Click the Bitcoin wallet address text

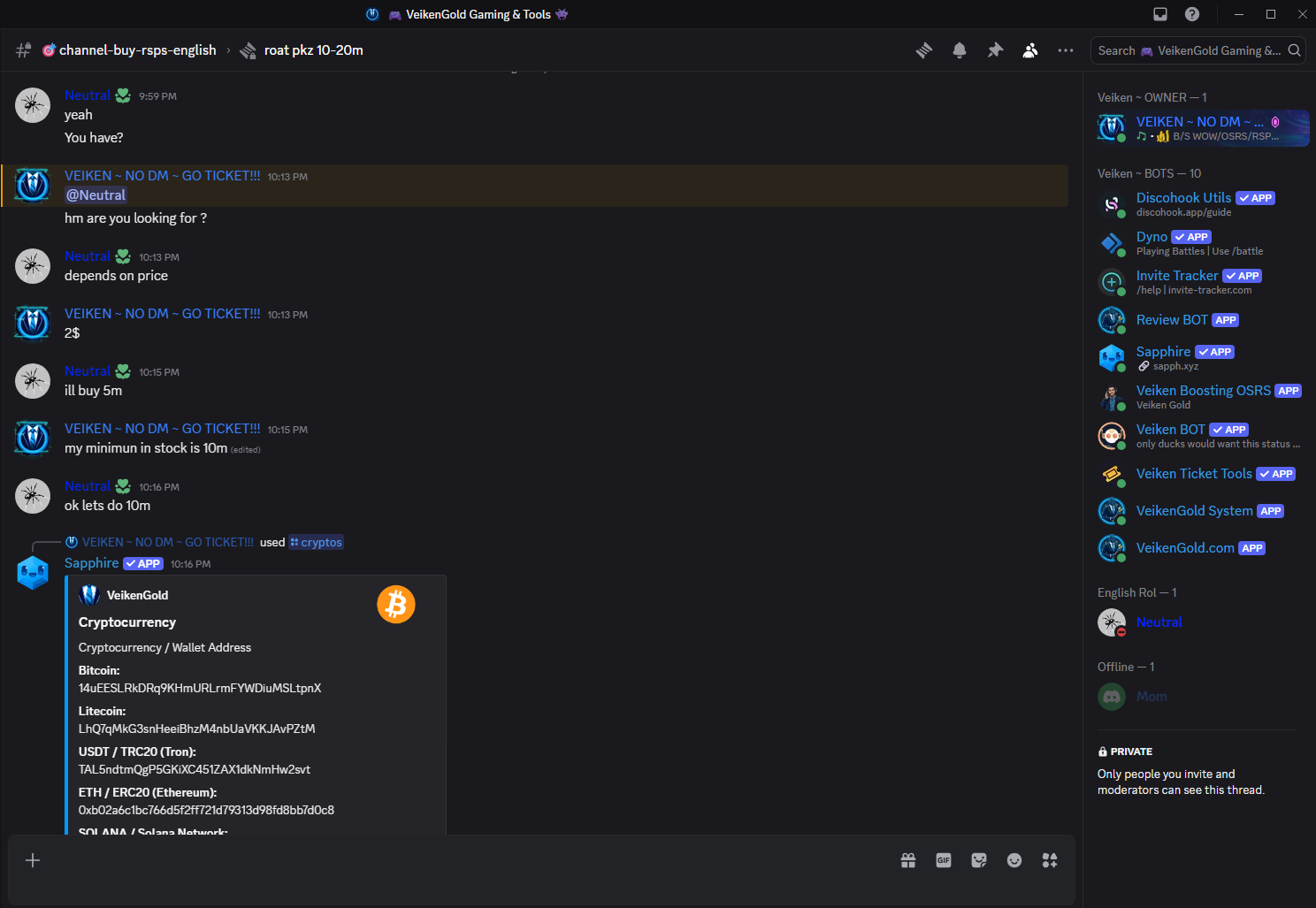(200, 688)
